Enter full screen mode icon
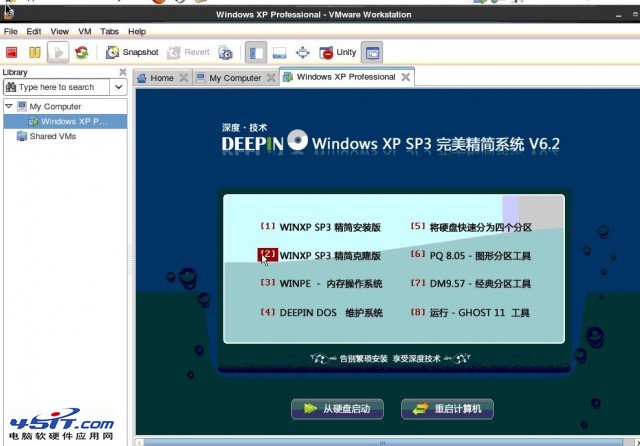 coord(302,52)
